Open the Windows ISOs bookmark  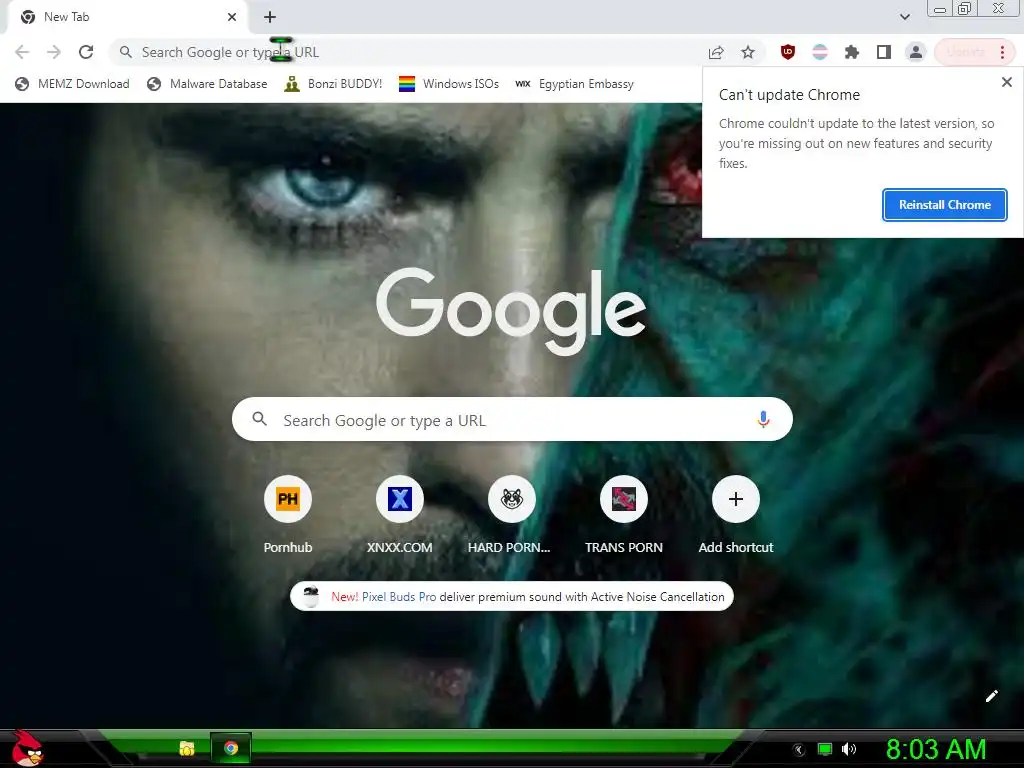tap(449, 84)
